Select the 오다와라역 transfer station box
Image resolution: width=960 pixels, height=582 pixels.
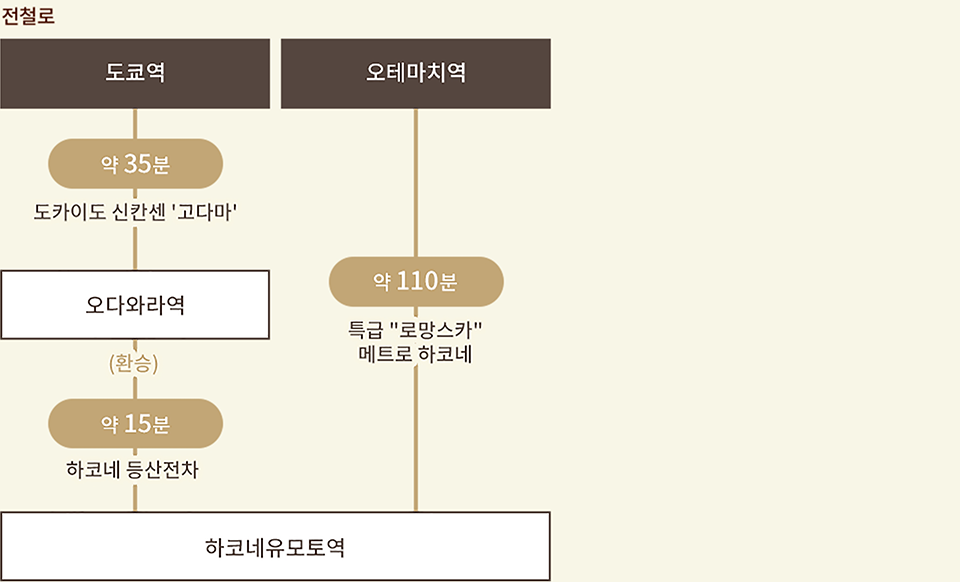[x=135, y=305]
